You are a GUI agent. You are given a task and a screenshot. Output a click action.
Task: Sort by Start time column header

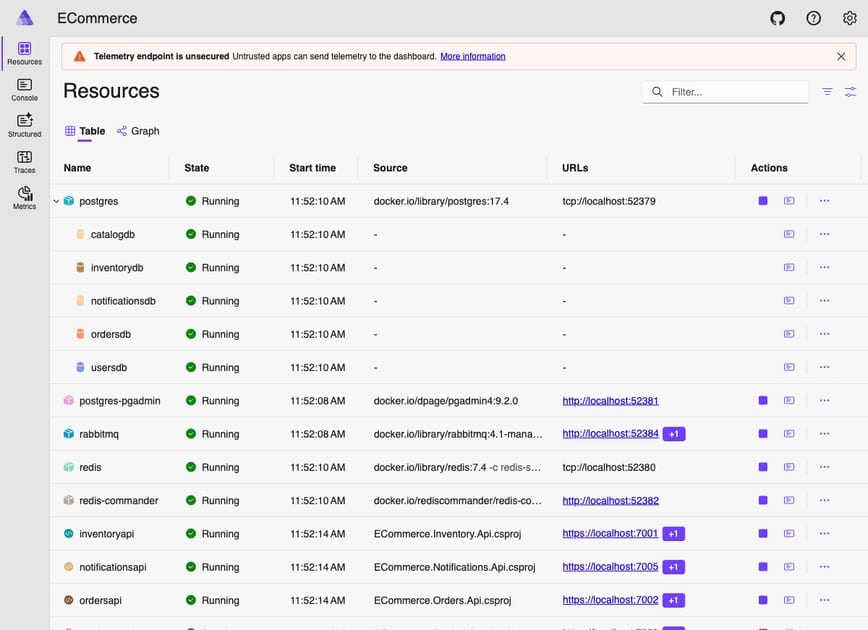[312, 168]
